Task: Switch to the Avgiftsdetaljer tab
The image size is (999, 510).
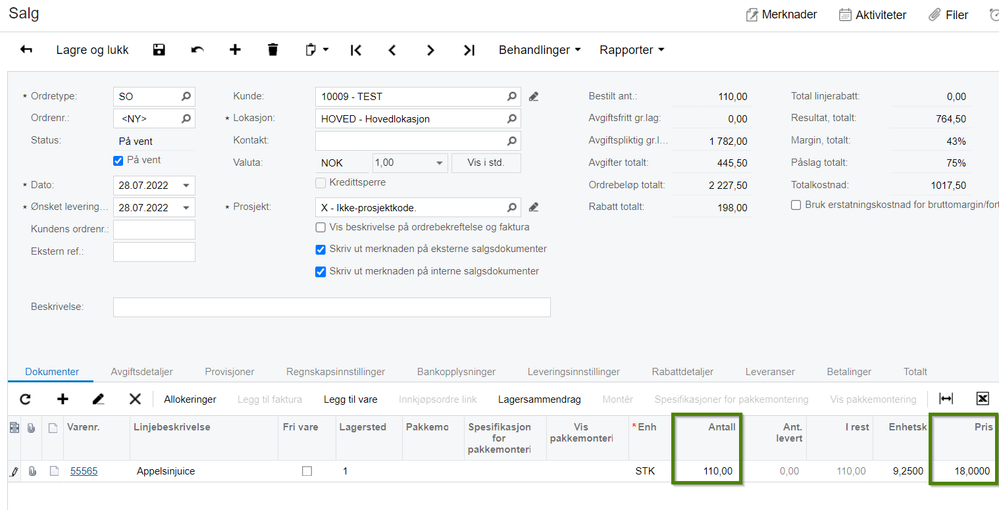Action: [141, 372]
